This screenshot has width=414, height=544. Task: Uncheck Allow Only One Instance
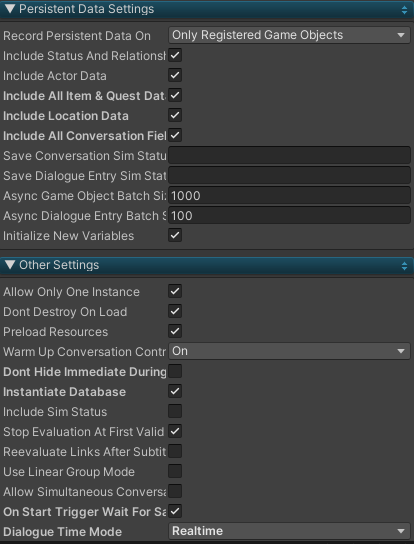coord(175,291)
